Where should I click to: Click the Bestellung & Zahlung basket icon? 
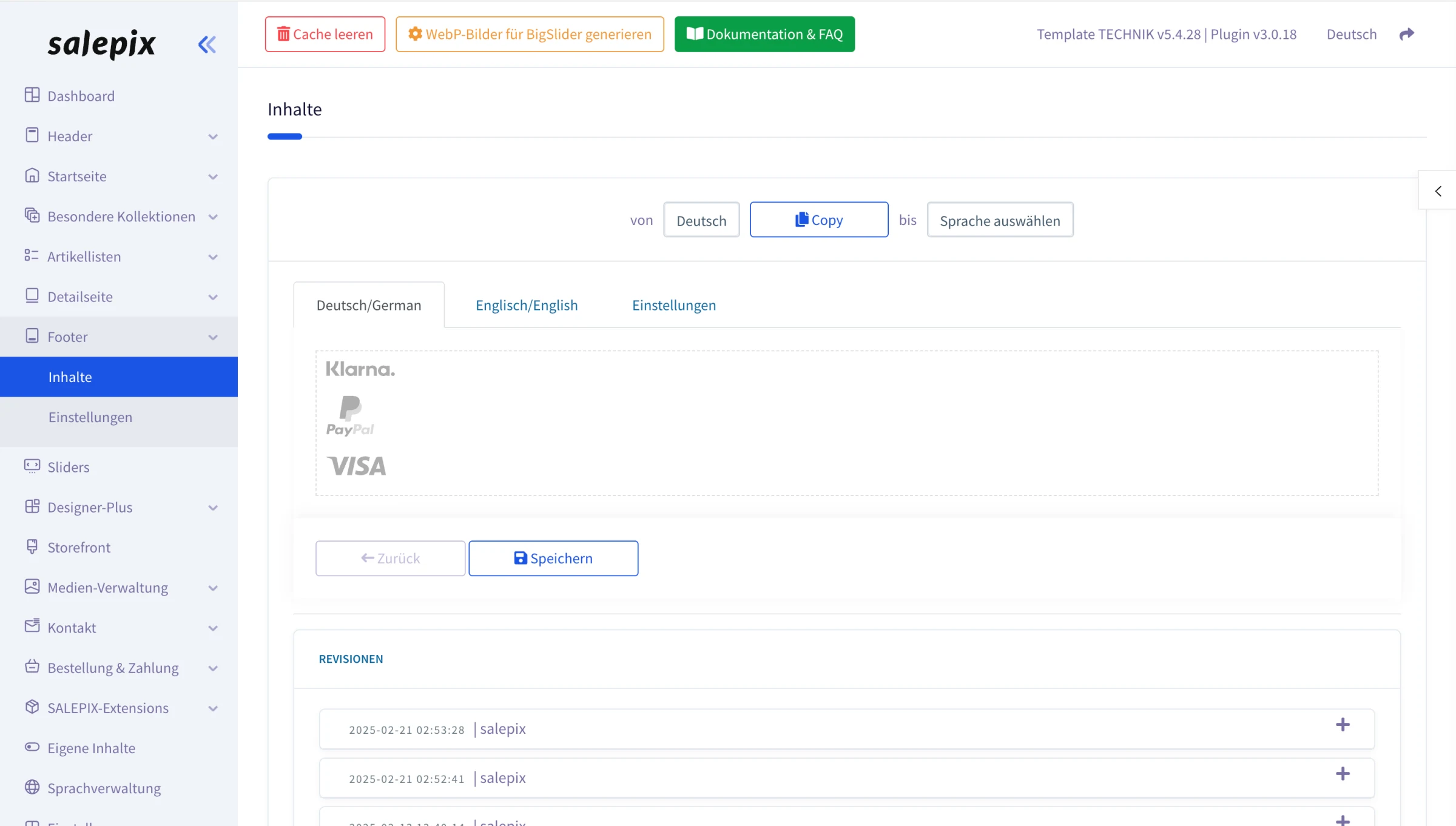click(32, 667)
